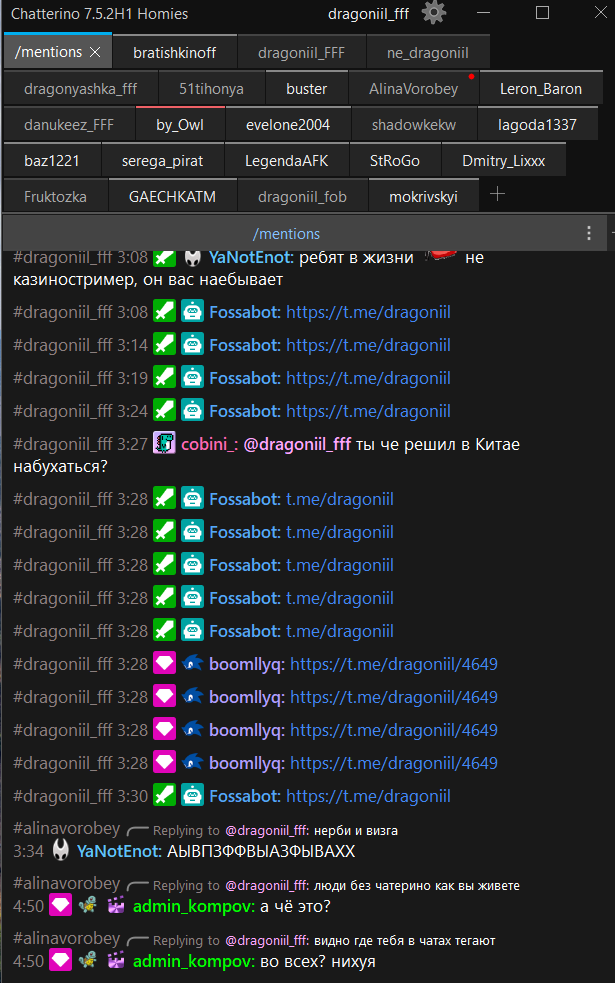The height and width of the screenshot is (983, 615).
Task: Go to the mokrivskyi tab
Action: [423, 197]
